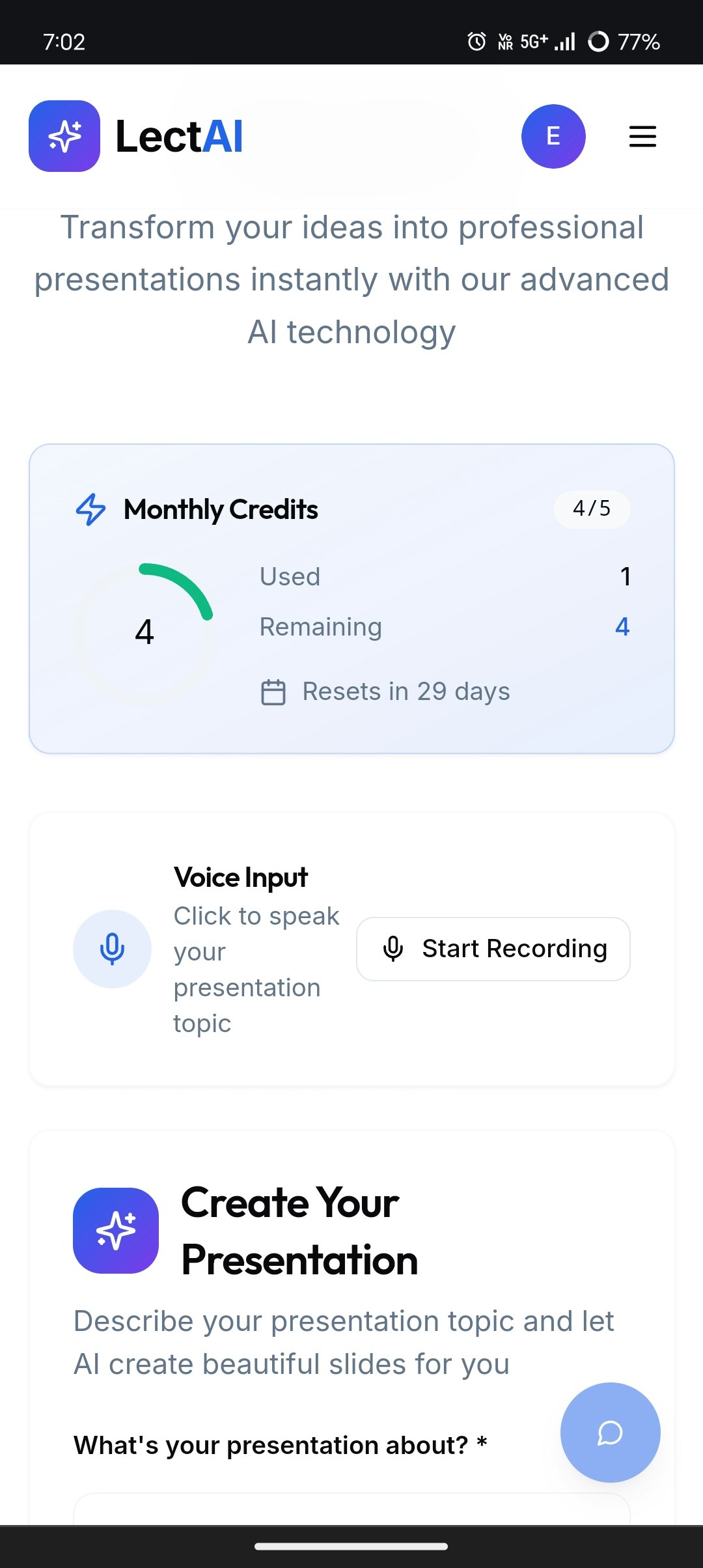Focus the presentation topic input field

point(351,1509)
